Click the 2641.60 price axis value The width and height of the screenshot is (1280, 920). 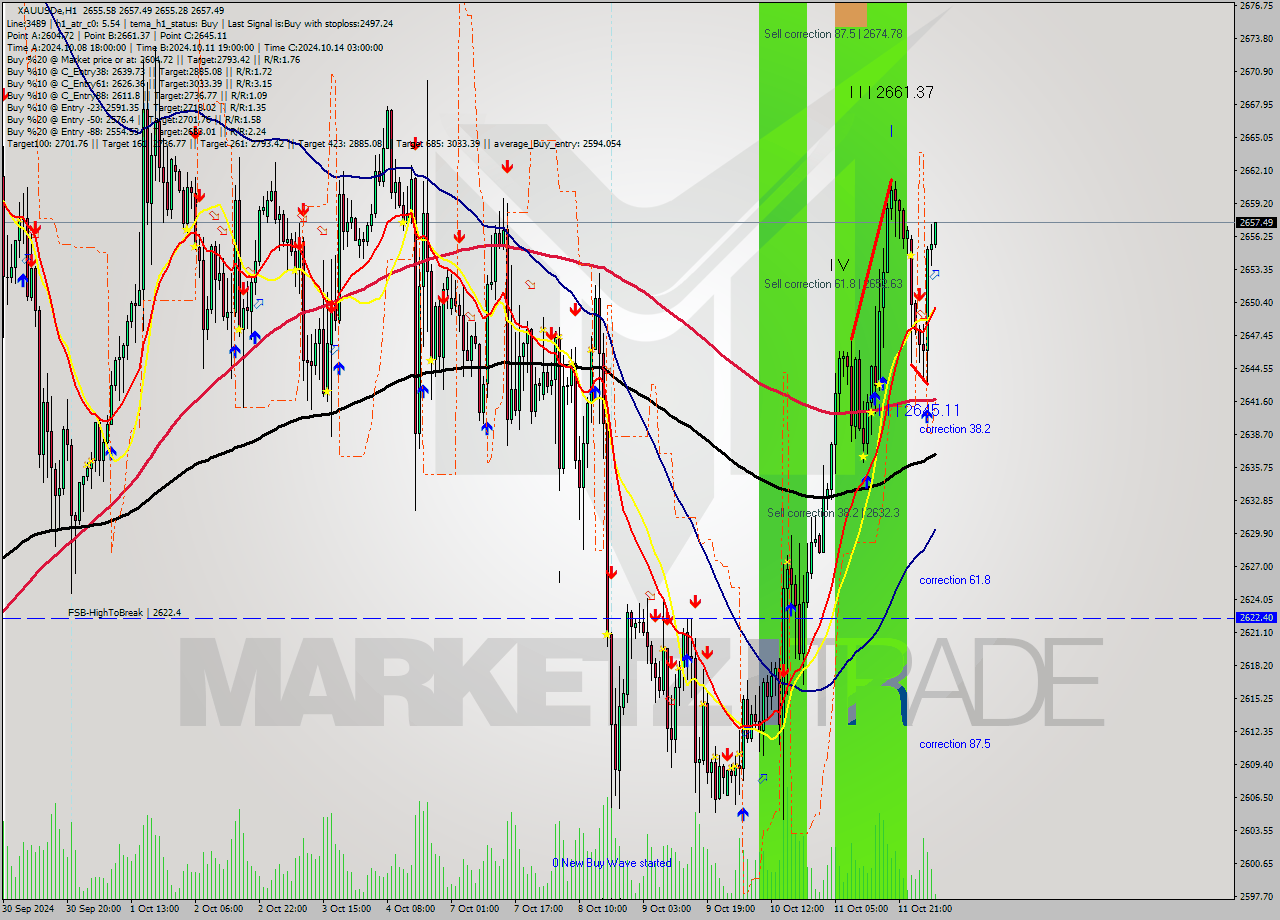[x=1256, y=401]
